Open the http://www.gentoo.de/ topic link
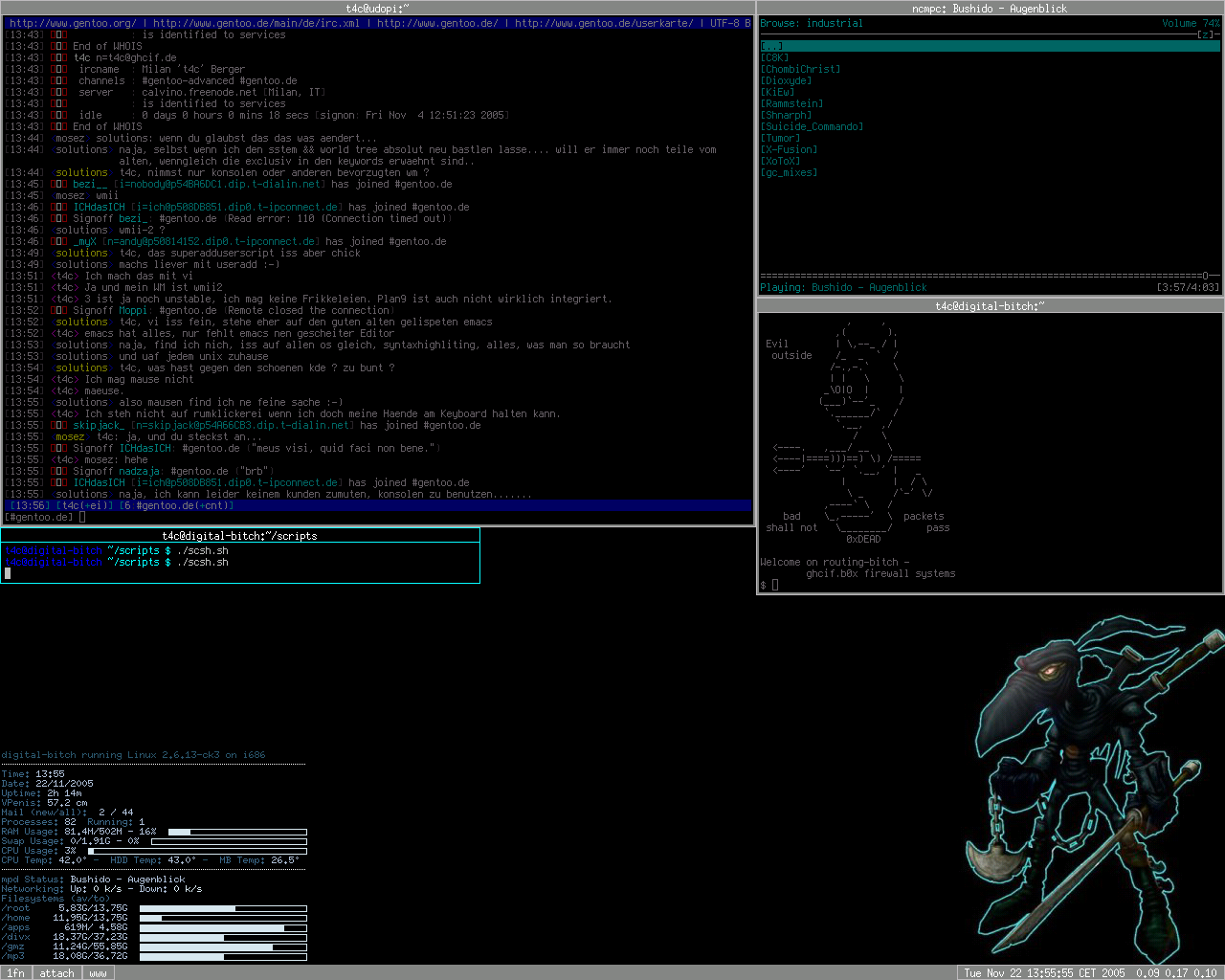The width and height of the screenshot is (1225, 980). (437, 23)
